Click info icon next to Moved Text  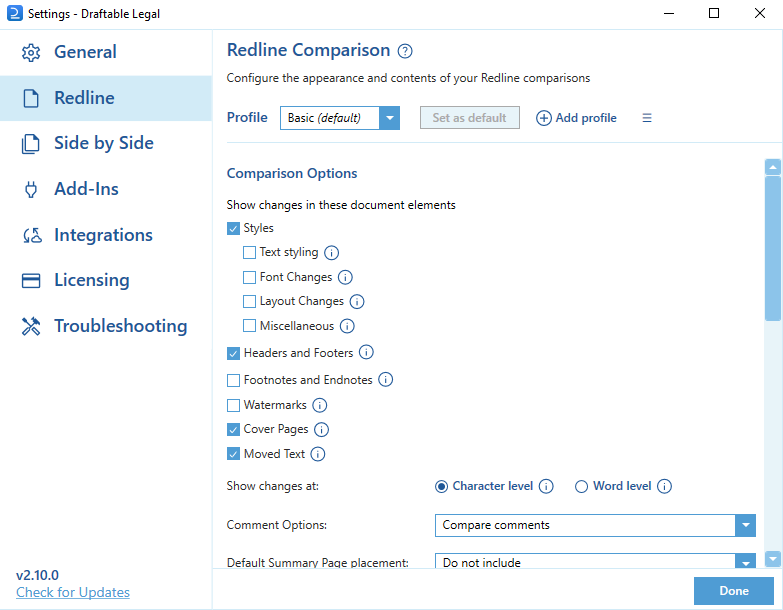(318, 454)
